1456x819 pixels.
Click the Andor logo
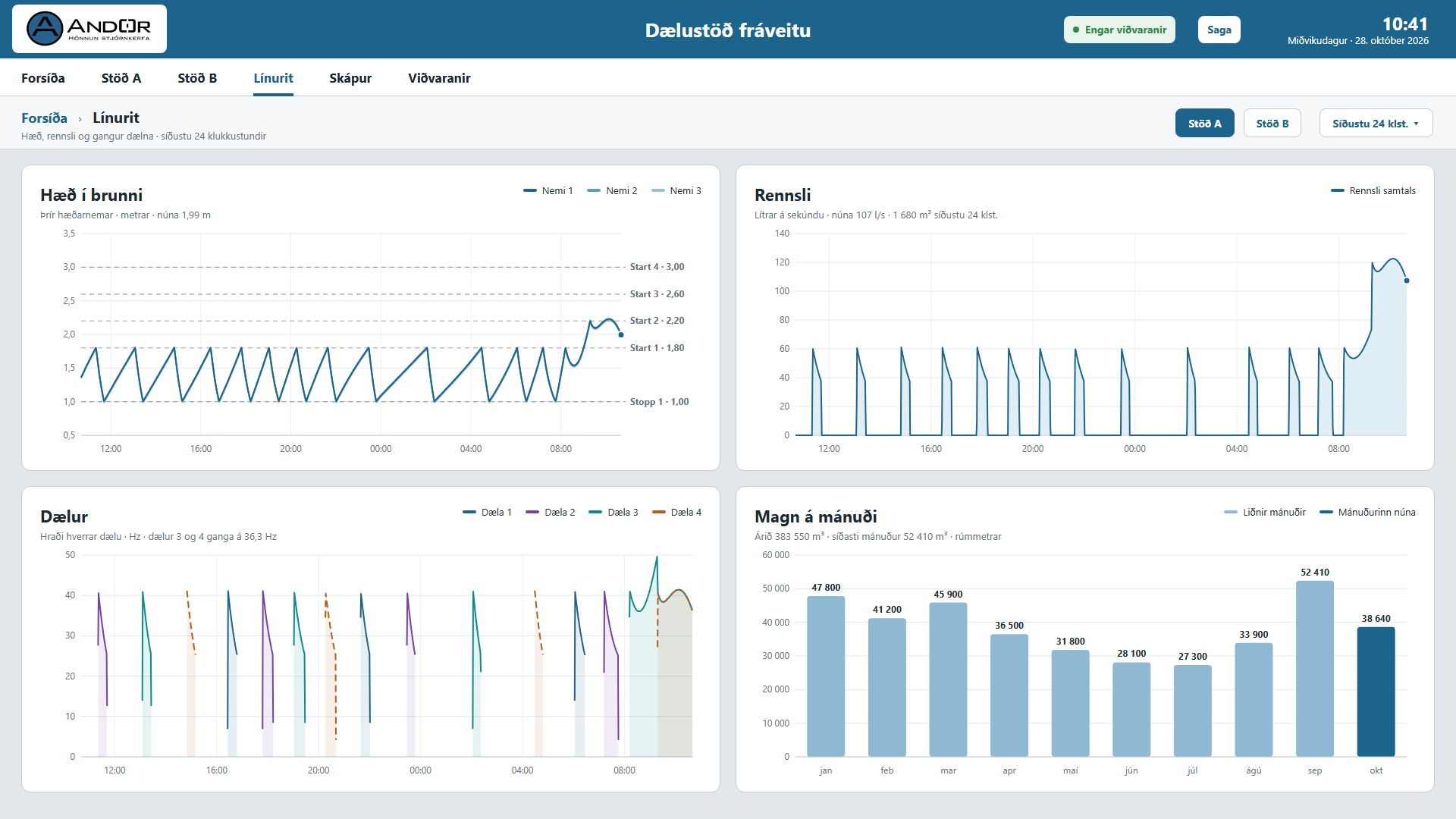tap(89, 29)
